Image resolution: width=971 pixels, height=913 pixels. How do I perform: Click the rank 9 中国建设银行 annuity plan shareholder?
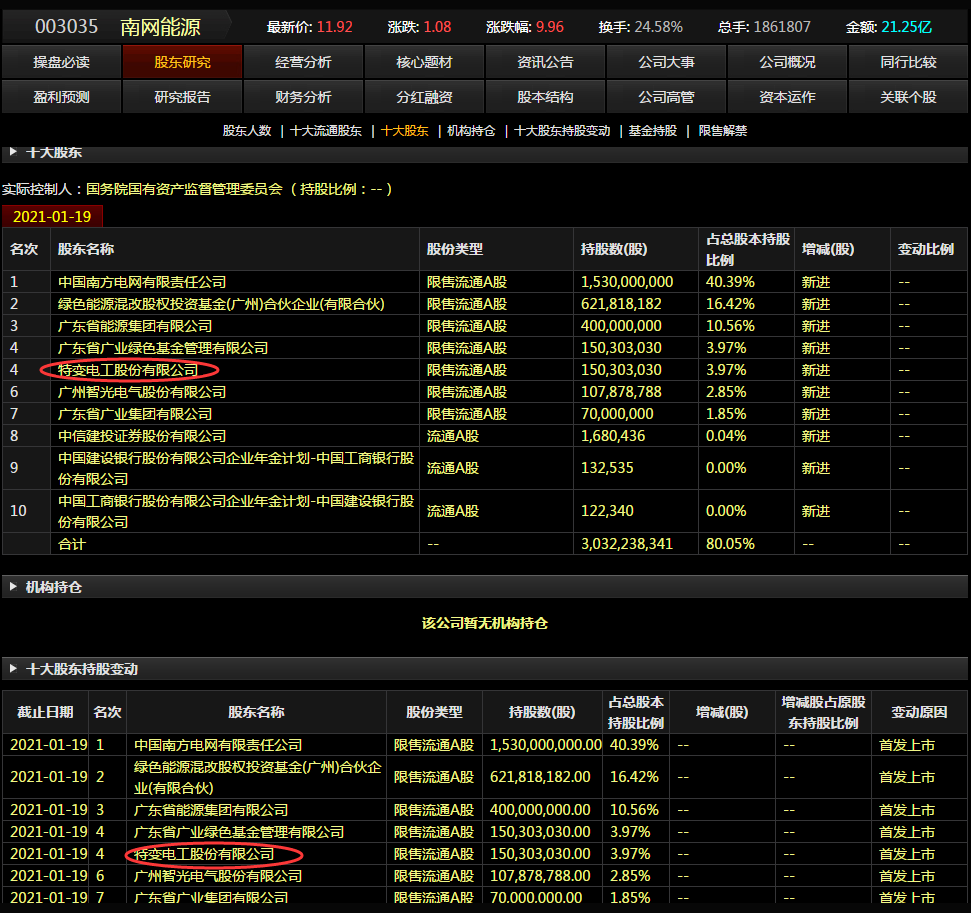pos(236,468)
